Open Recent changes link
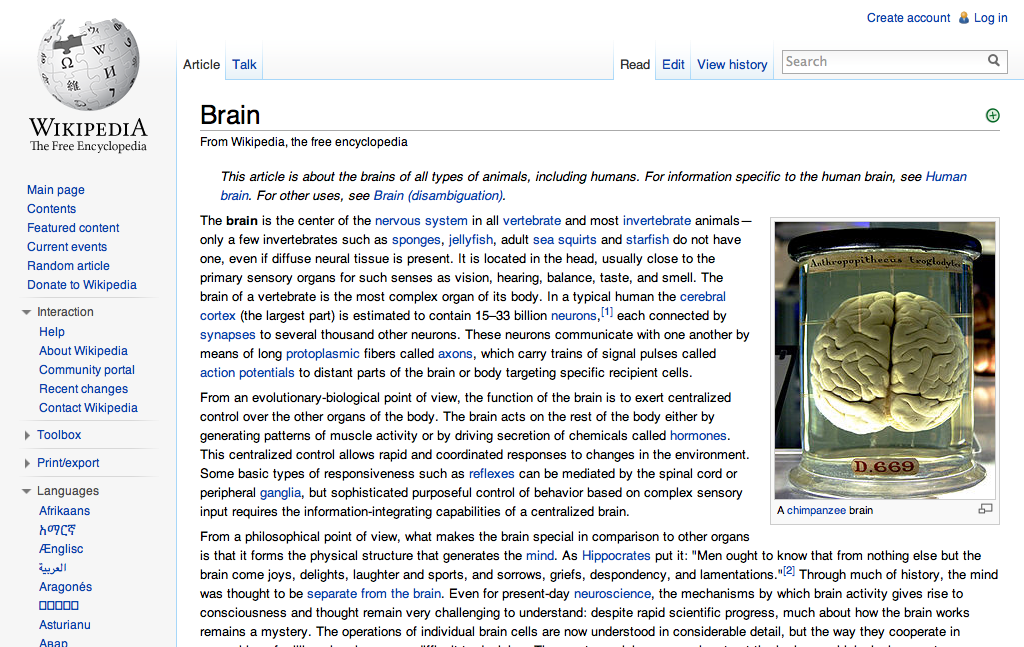1024x647 pixels. tap(83, 388)
